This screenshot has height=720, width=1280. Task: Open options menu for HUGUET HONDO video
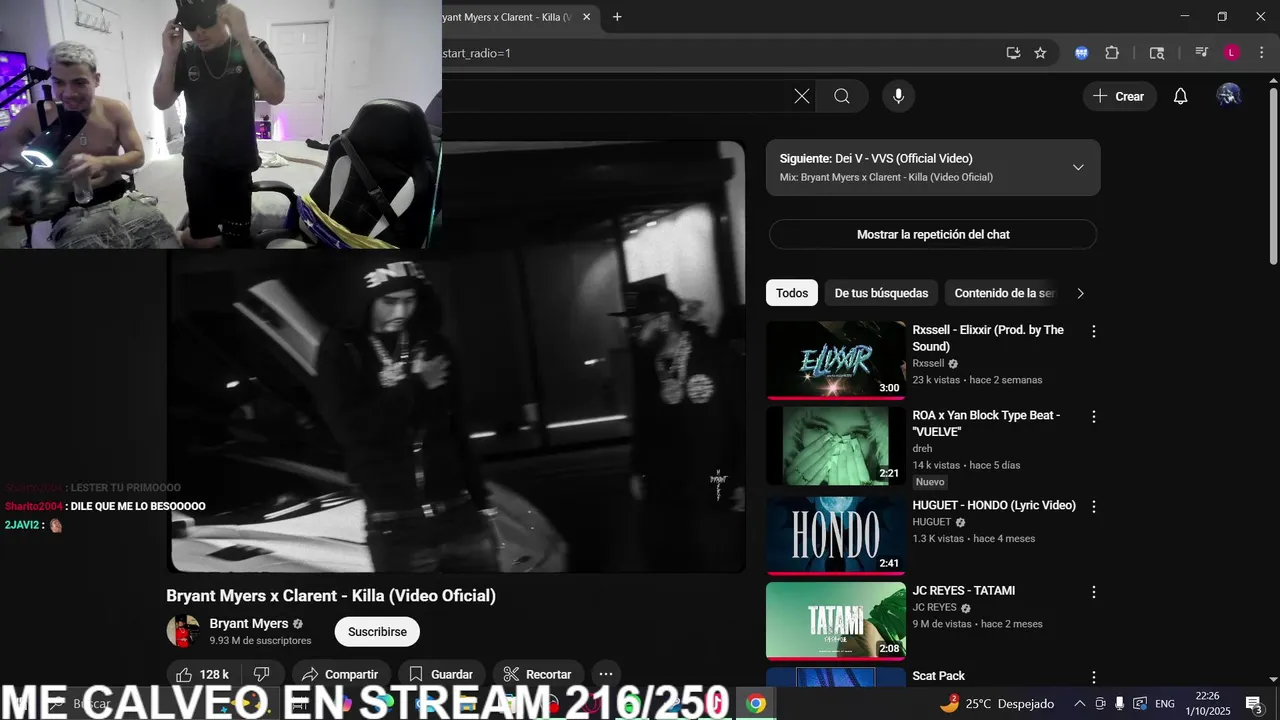click(x=1093, y=507)
